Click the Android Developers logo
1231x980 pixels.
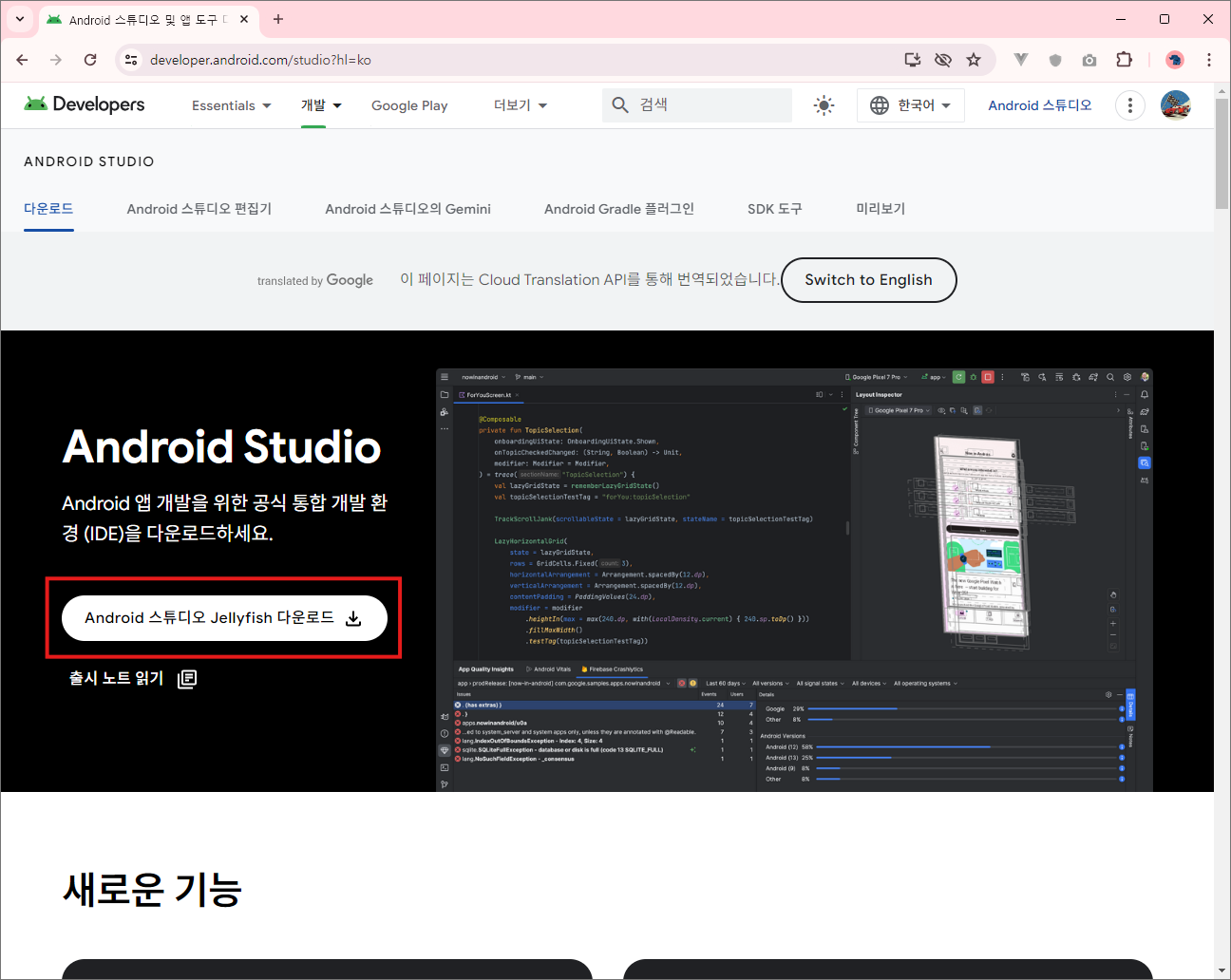tap(85, 104)
